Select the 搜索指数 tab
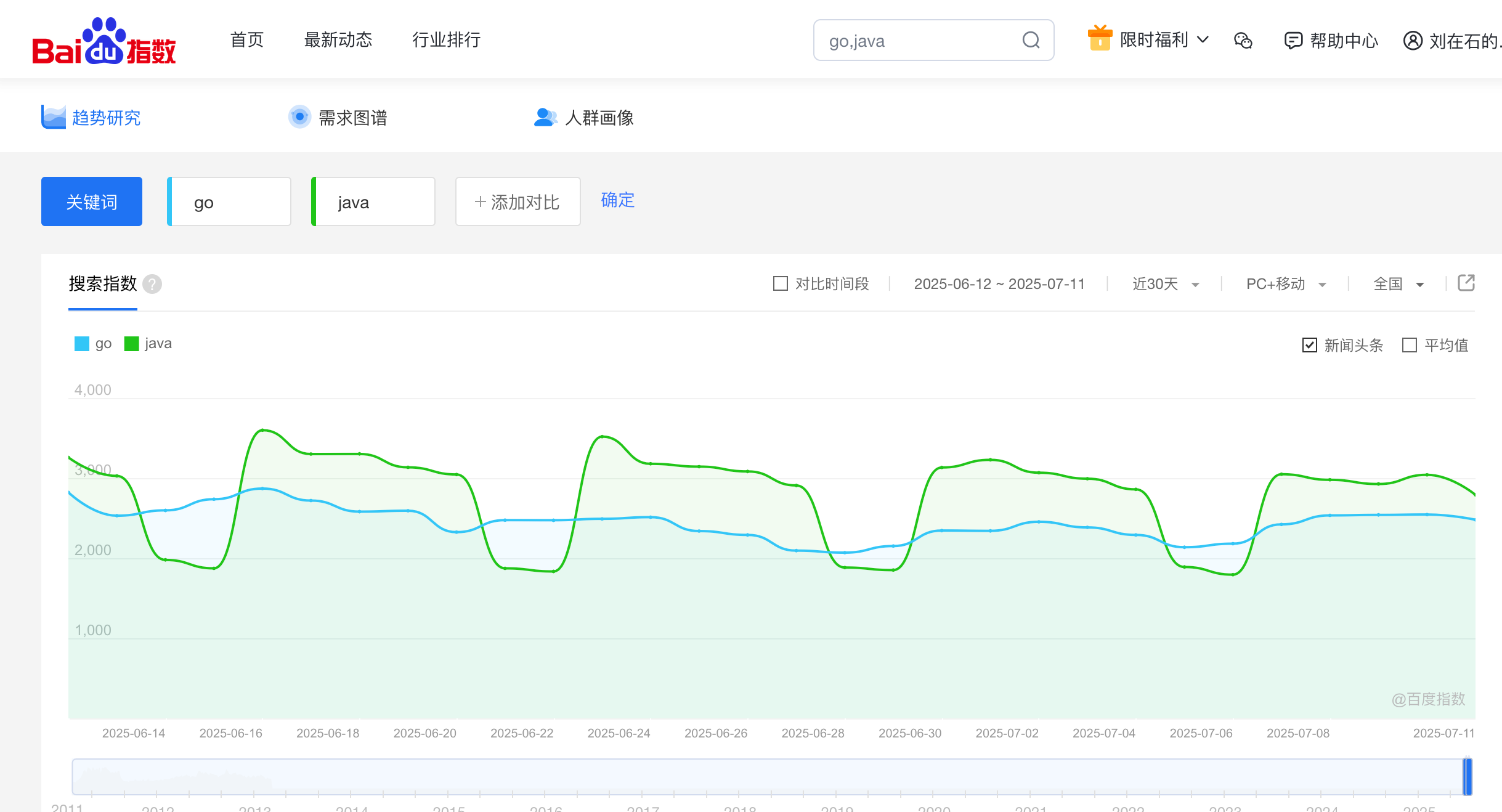Viewport: 1502px width, 812px height. coord(103,284)
